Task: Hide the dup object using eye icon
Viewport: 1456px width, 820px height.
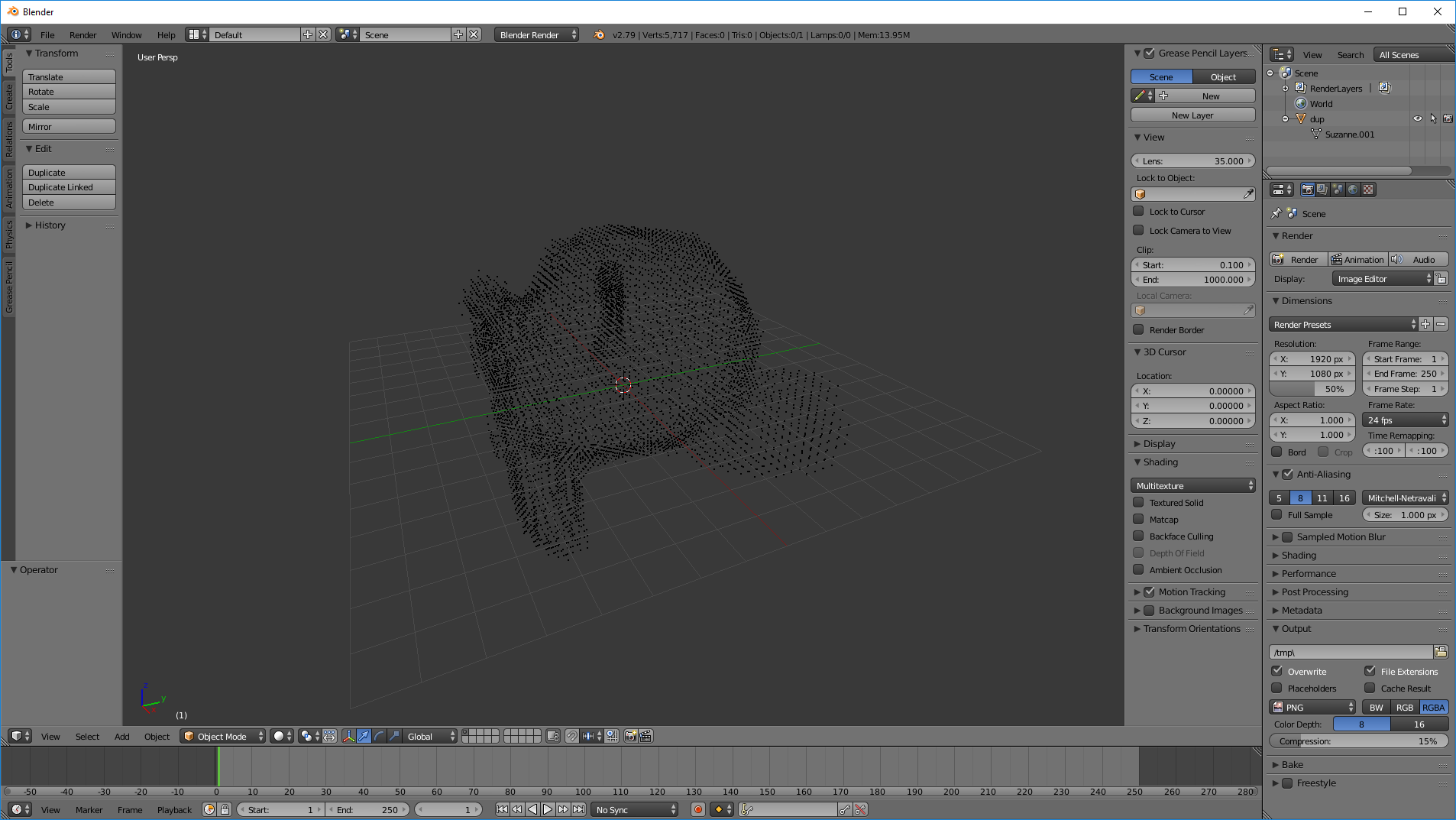Action: tap(1418, 118)
